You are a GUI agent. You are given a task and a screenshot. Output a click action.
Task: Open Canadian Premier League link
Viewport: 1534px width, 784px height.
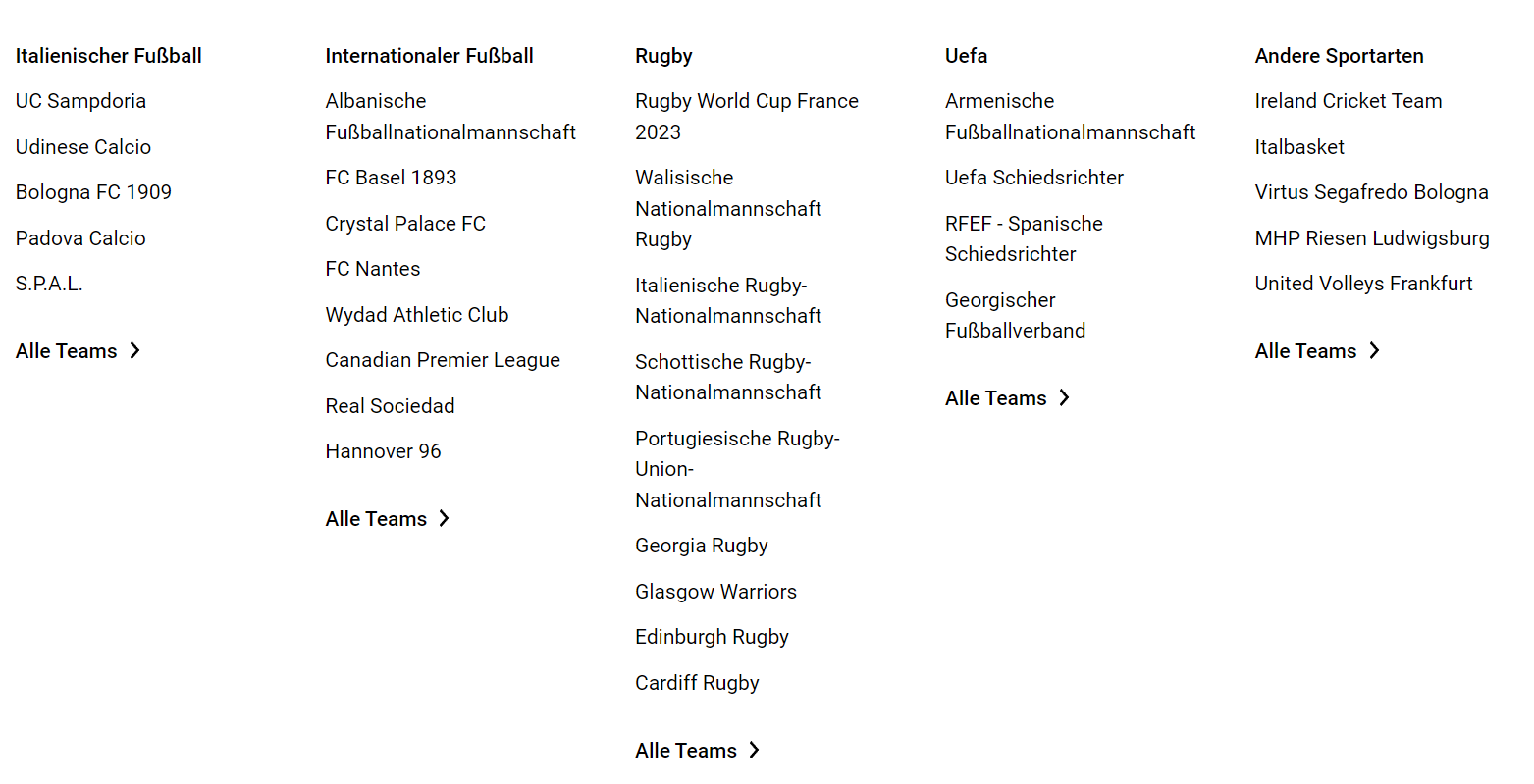coord(443,360)
